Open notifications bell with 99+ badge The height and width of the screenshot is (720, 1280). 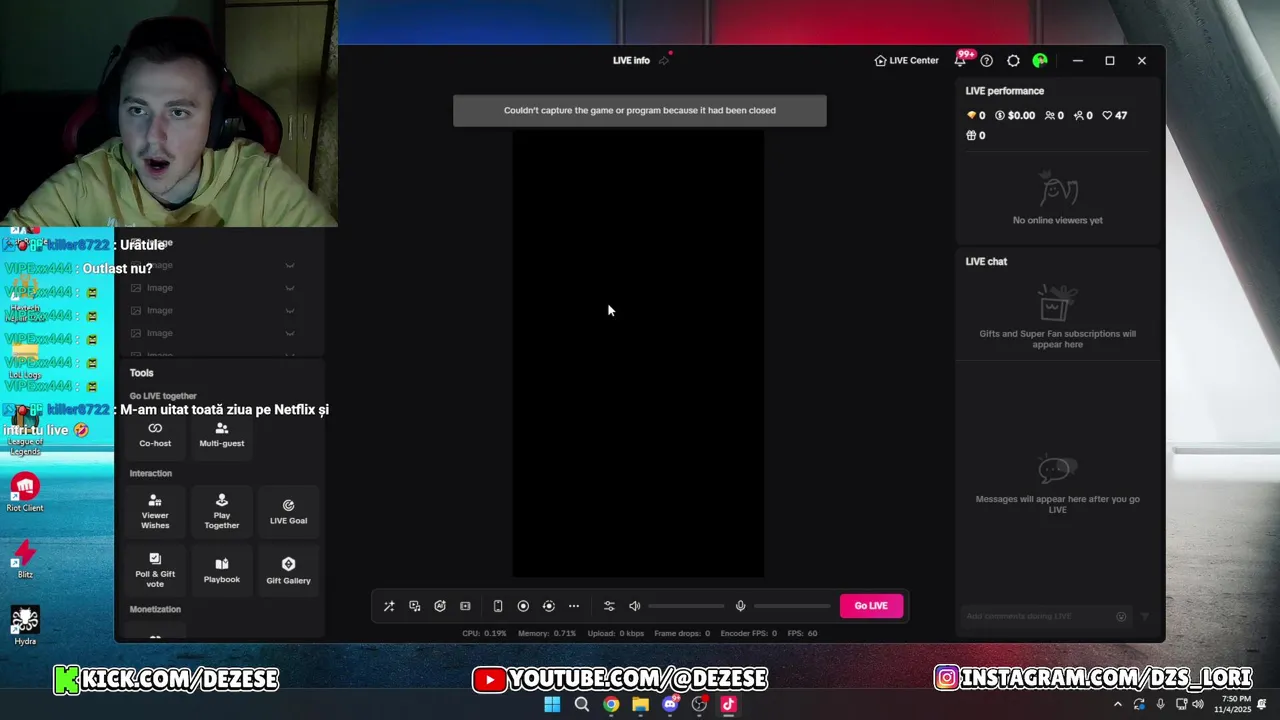click(x=961, y=60)
